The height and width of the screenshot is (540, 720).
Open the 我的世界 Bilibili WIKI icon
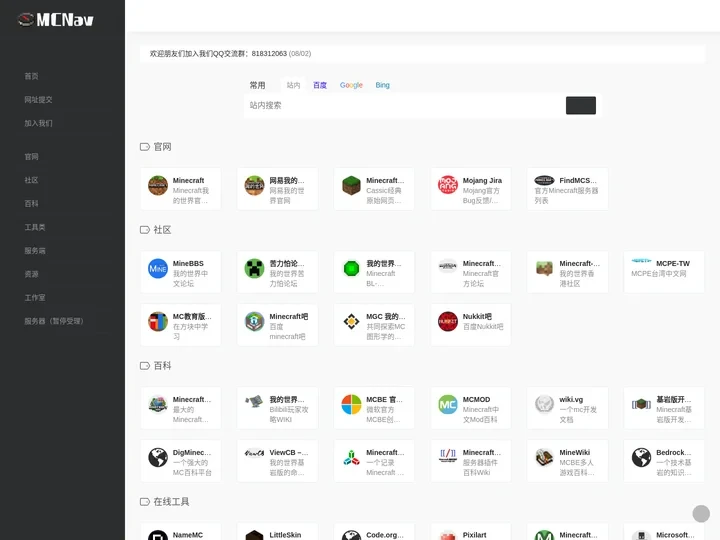[x=254, y=400]
